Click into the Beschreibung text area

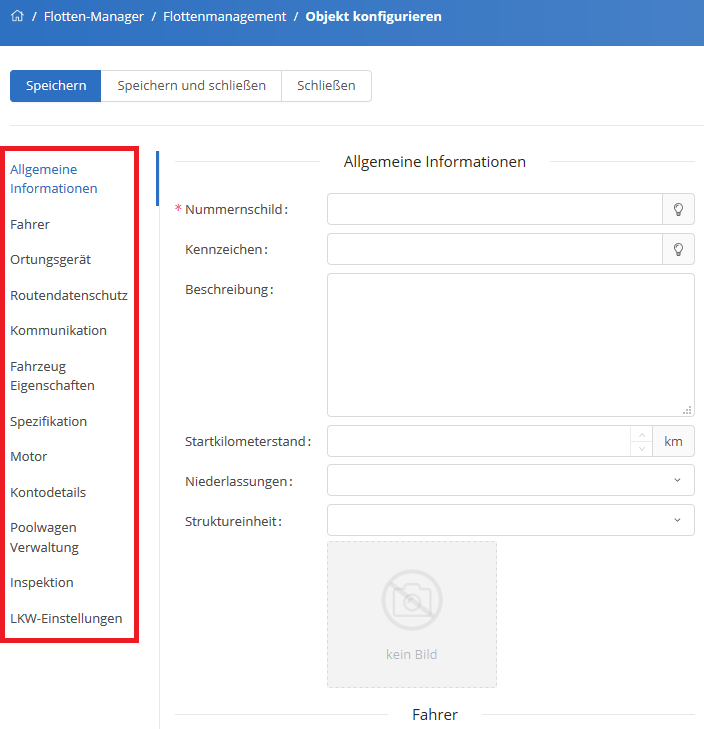pos(510,344)
